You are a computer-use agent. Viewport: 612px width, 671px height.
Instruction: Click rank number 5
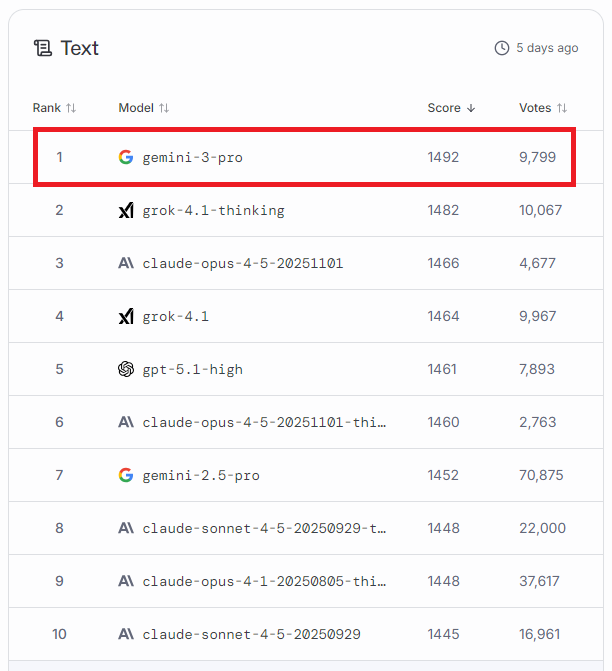[x=59, y=369]
